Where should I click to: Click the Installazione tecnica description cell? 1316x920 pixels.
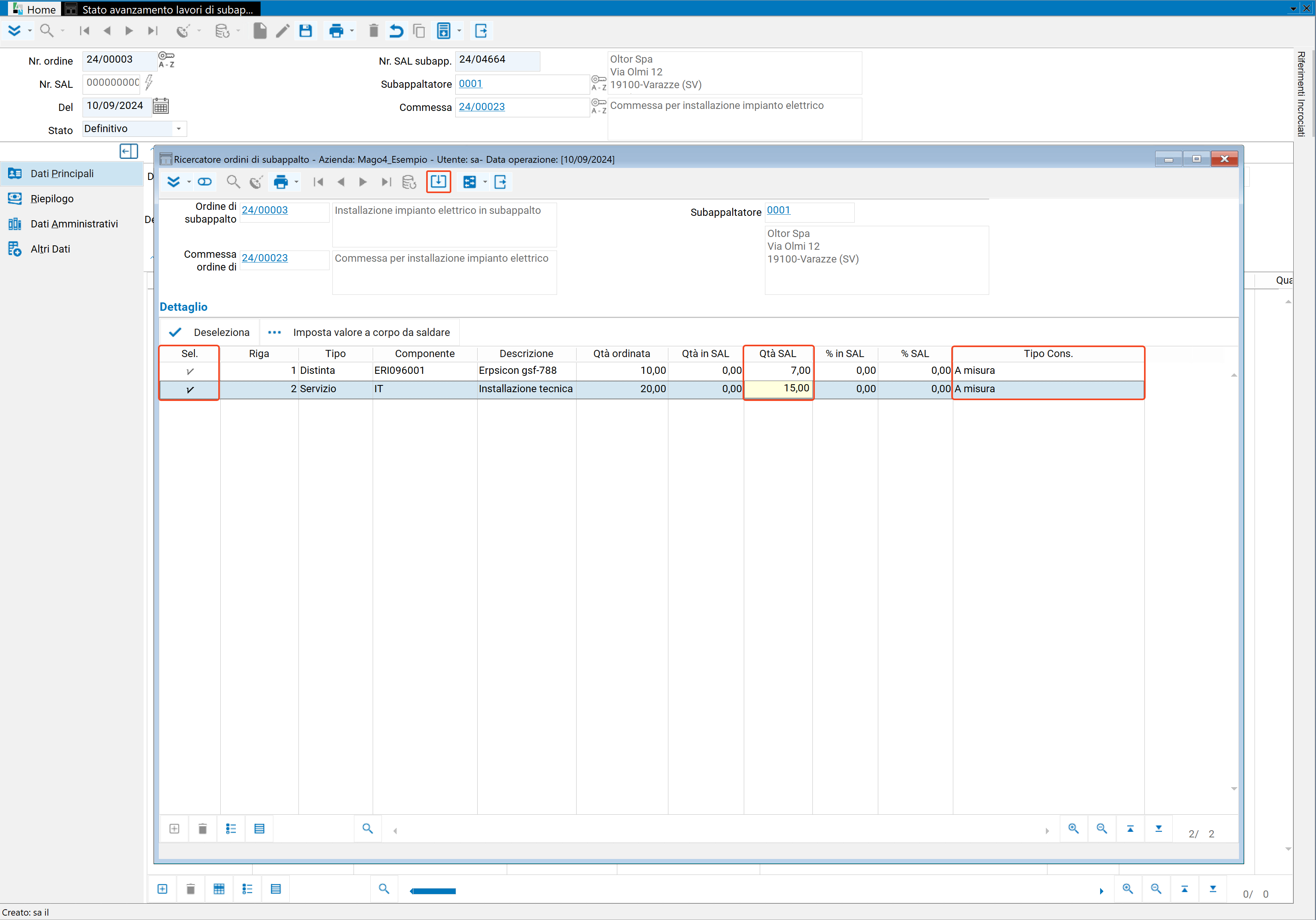(526, 389)
